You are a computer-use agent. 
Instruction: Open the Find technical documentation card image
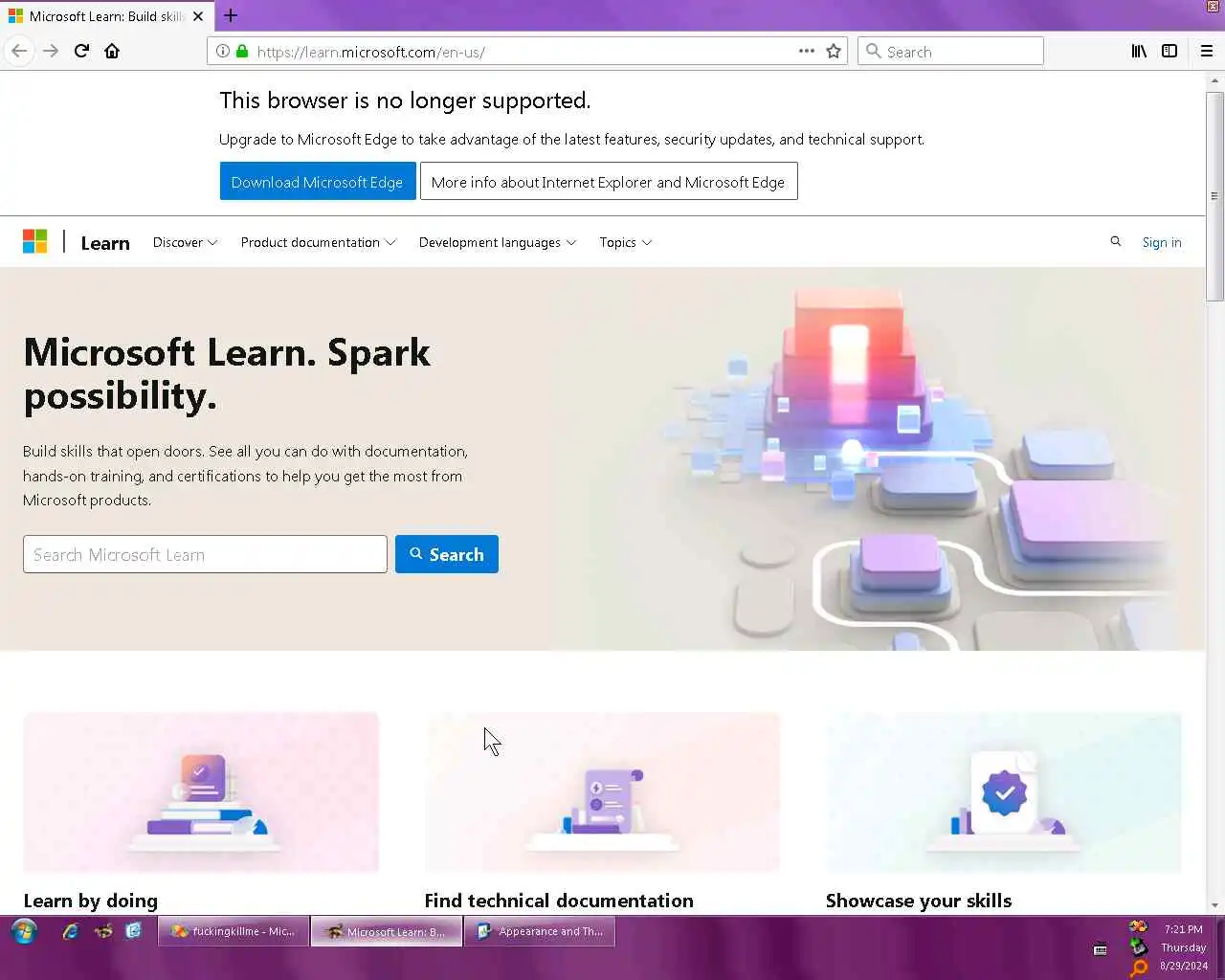602,792
